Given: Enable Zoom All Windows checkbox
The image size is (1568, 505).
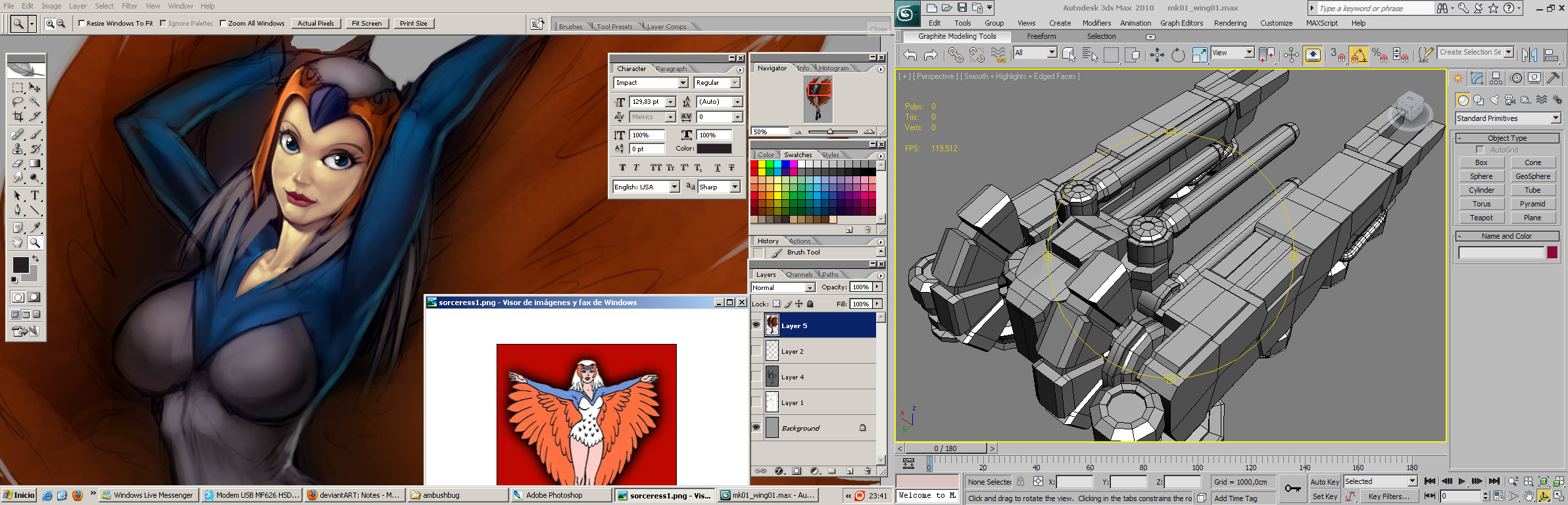Looking at the screenshot, I should 223,23.
